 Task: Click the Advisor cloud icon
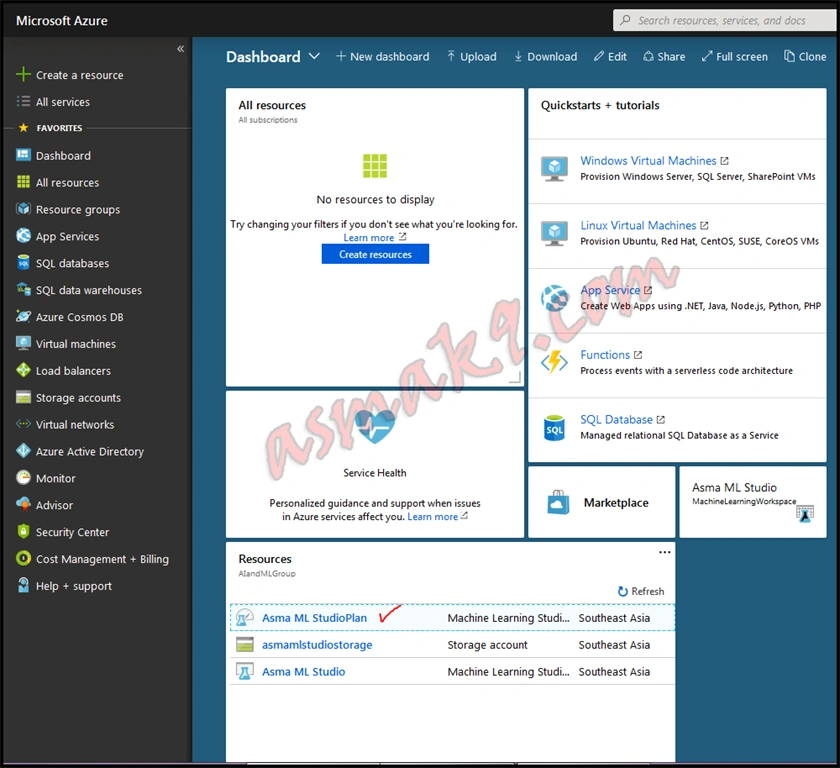(23, 505)
